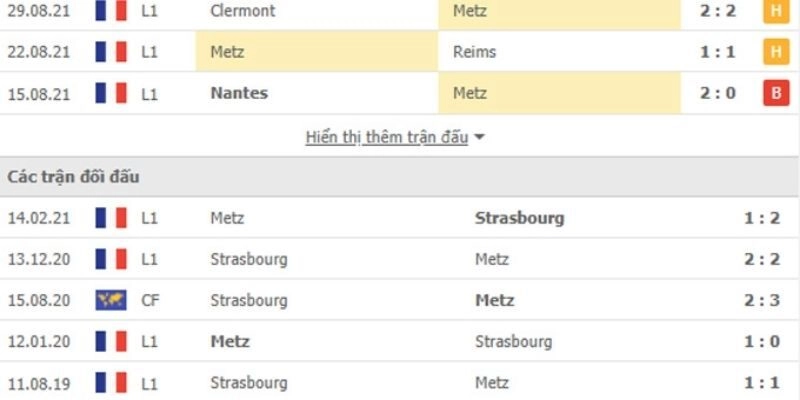The image size is (800, 400).
Task: Click French flag icon for 29.08.21 match
Action: [111, 11]
